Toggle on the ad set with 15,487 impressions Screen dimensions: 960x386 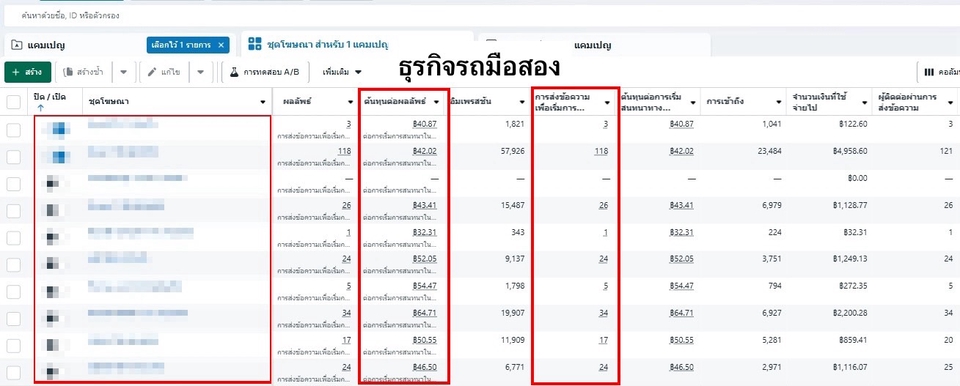tap(53, 211)
